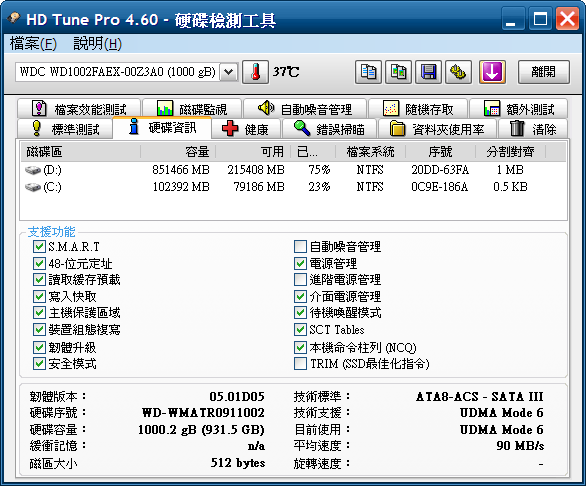
Task: Click the thermometer temperature icon
Action: pyautogui.click(x=256, y=72)
